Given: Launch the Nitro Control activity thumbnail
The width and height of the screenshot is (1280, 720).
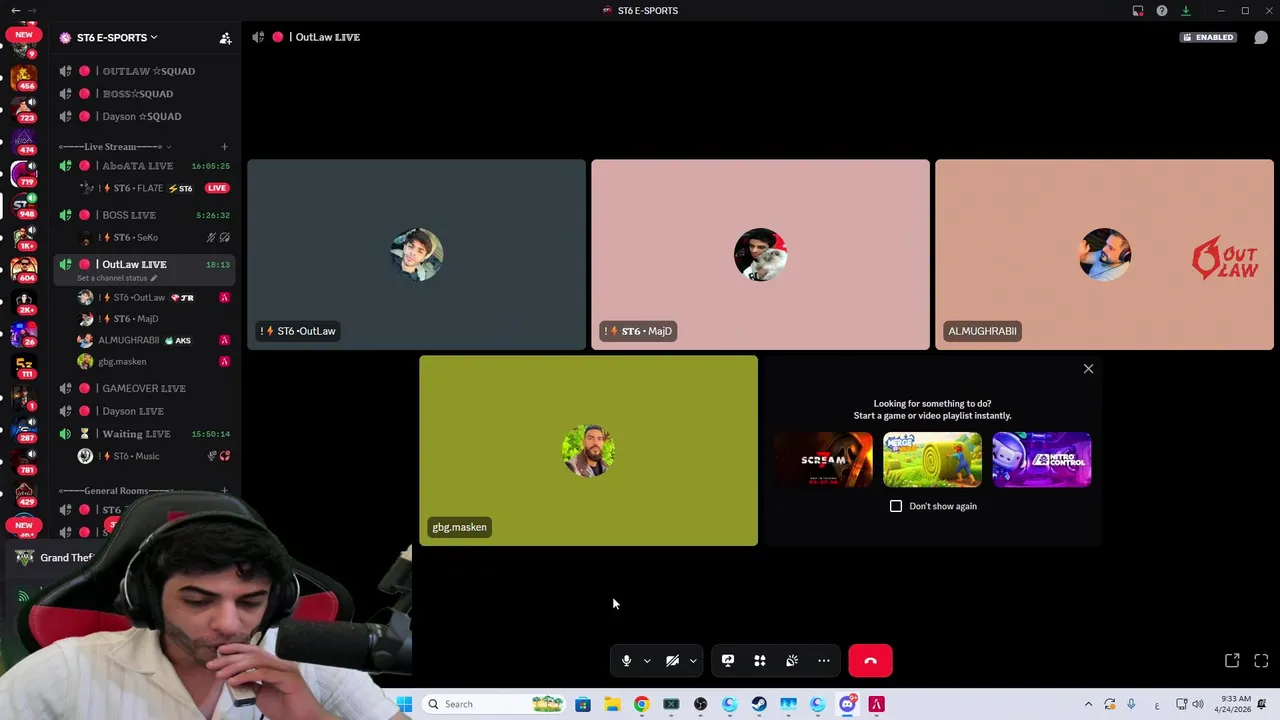Looking at the screenshot, I should (x=1042, y=460).
